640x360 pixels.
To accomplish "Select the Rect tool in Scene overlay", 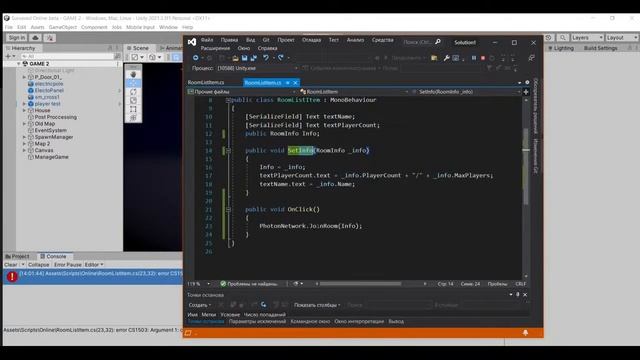I will click(x=133, y=109).
